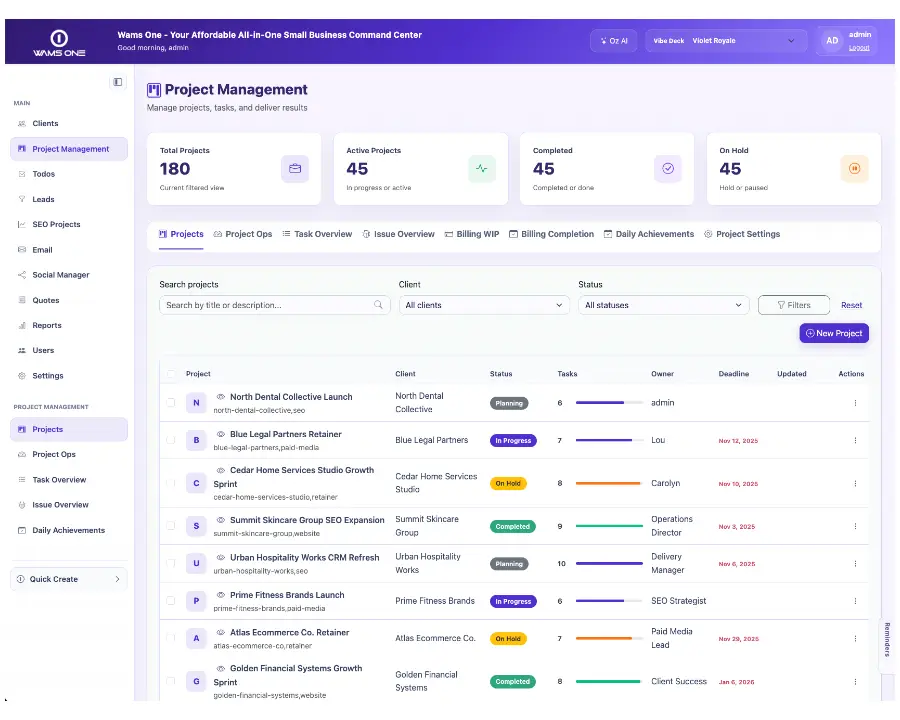Click the Total Projects briefcase icon
Viewport: 900px width, 720px height.
[x=295, y=169]
